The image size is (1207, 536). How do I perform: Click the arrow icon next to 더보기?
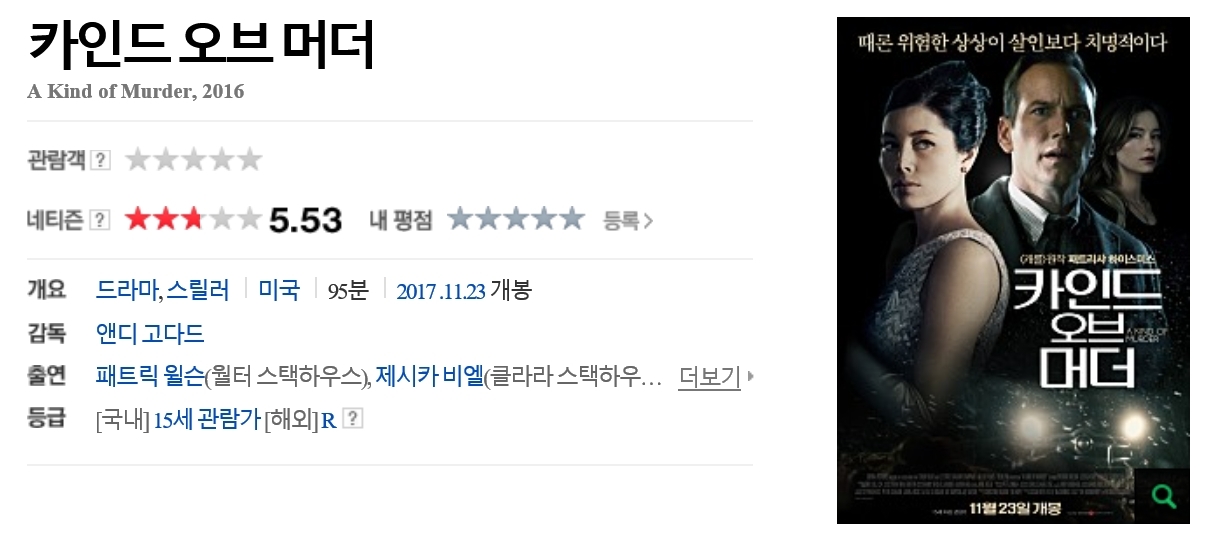[x=750, y=377]
